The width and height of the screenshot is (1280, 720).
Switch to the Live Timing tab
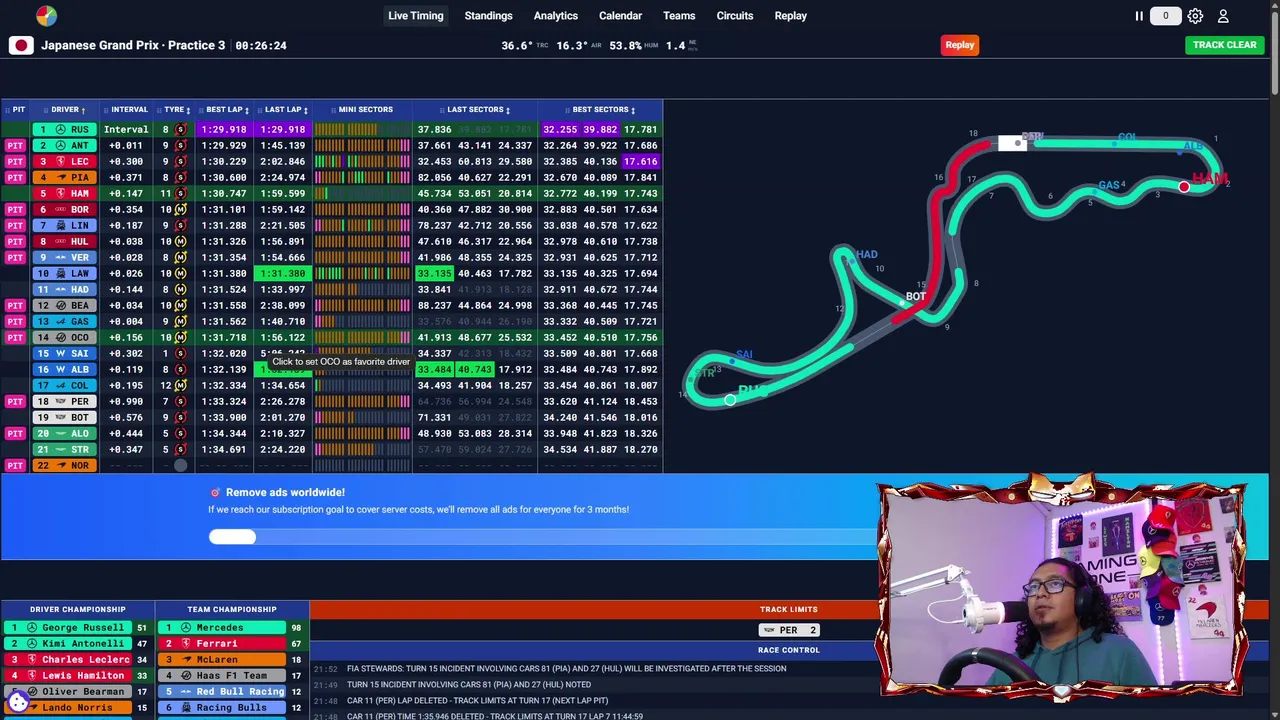(x=415, y=16)
